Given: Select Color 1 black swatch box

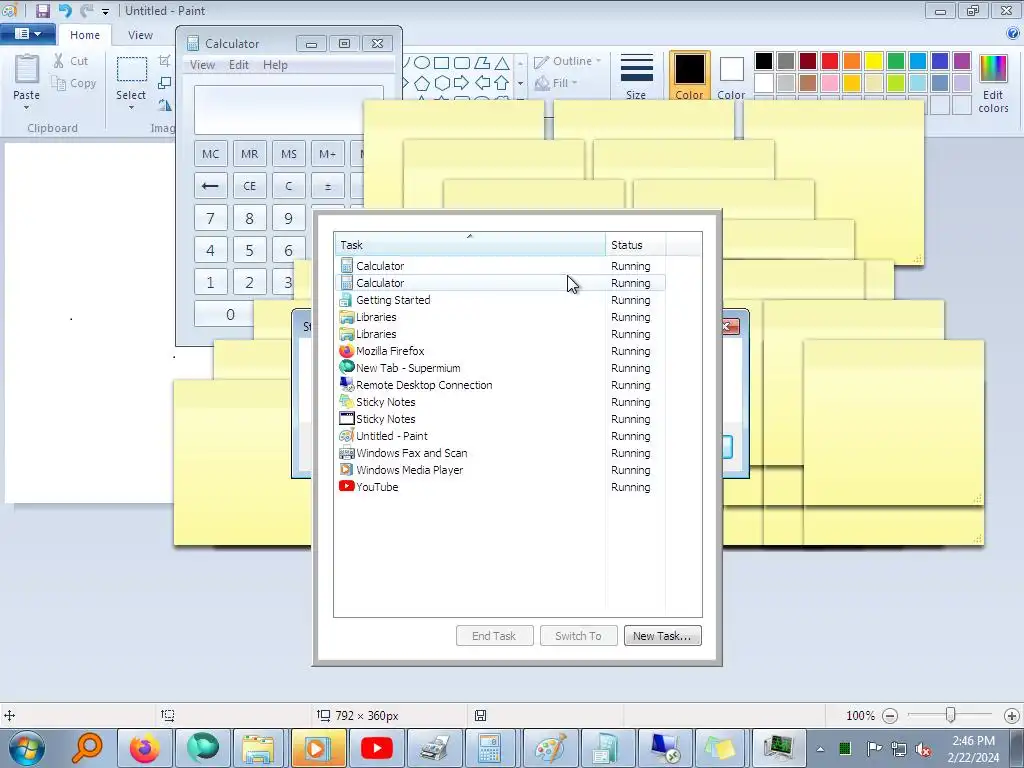Looking at the screenshot, I should coord(689,76).
